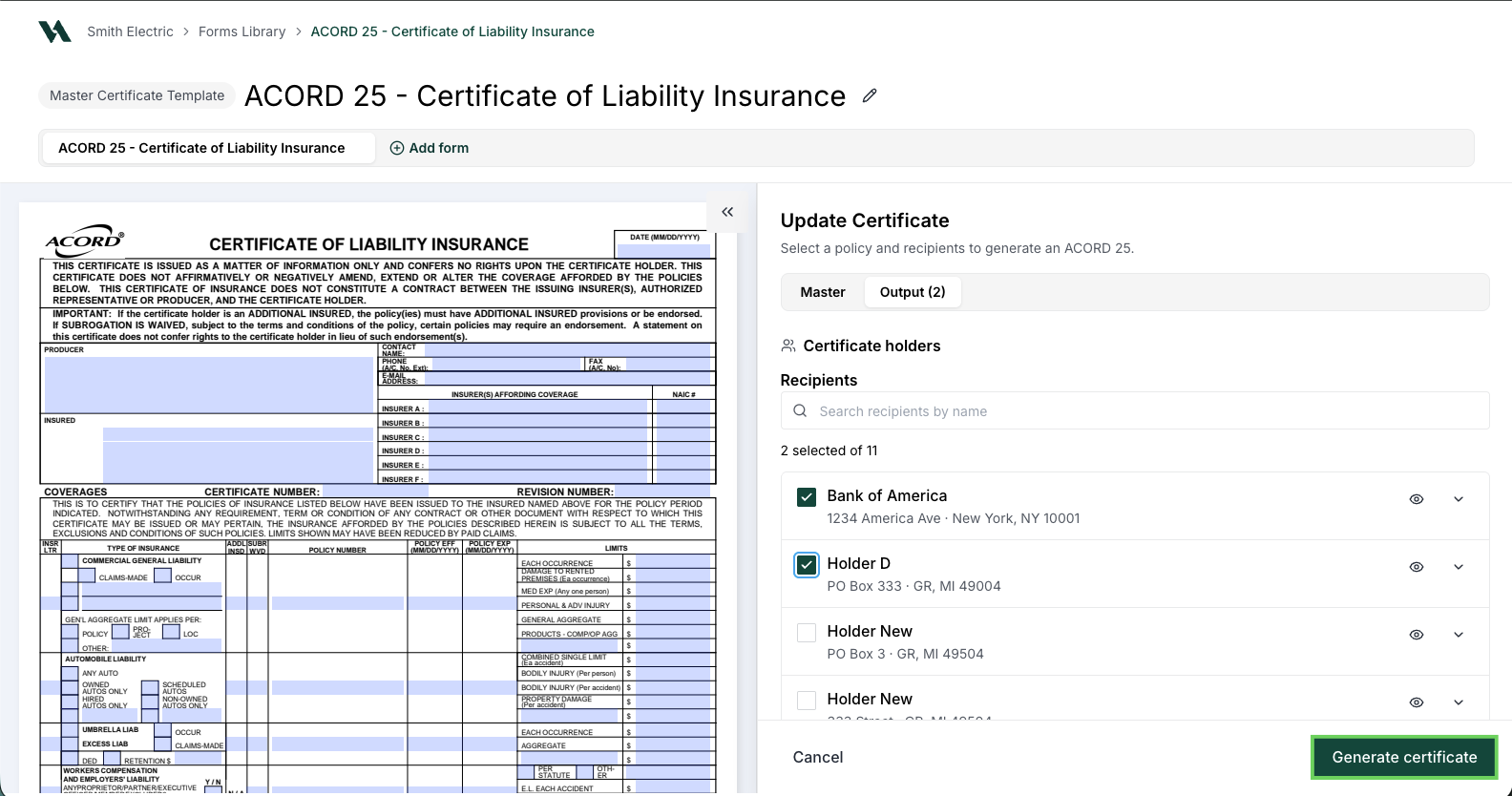This screenshot has width=1512, height=796.
Task: Click the REVISION NUMBER field on the form
Action: (x=663, y=492)
